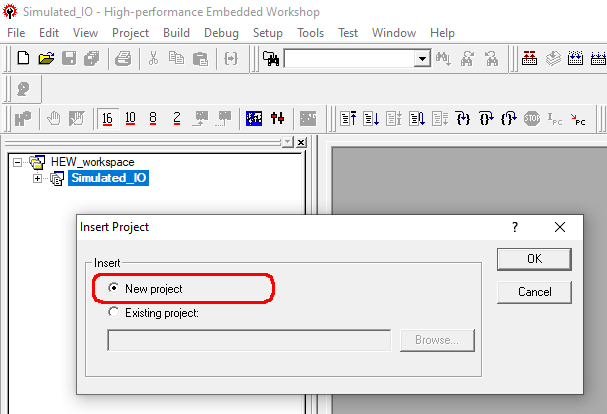Select binary radix 2 icon
The image size is (607, 414).
coord(176,118)
